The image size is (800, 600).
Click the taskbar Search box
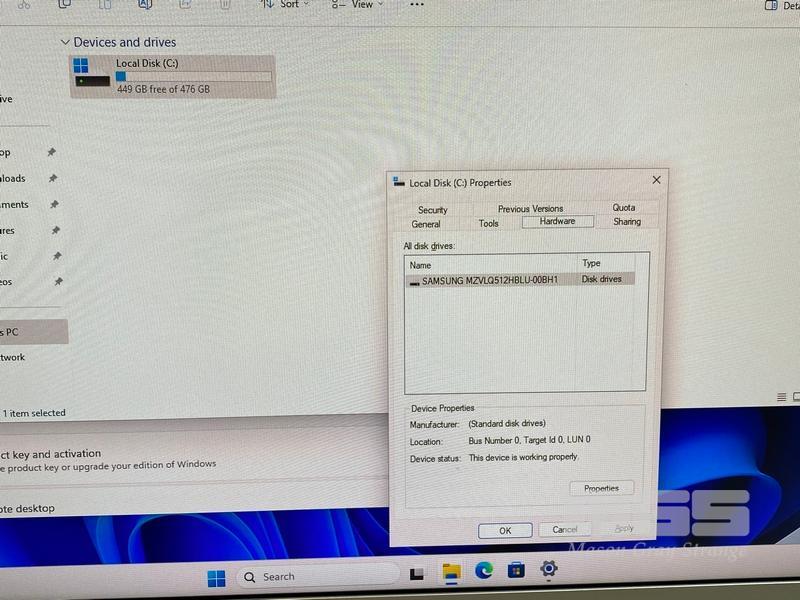tap(317, 577)
